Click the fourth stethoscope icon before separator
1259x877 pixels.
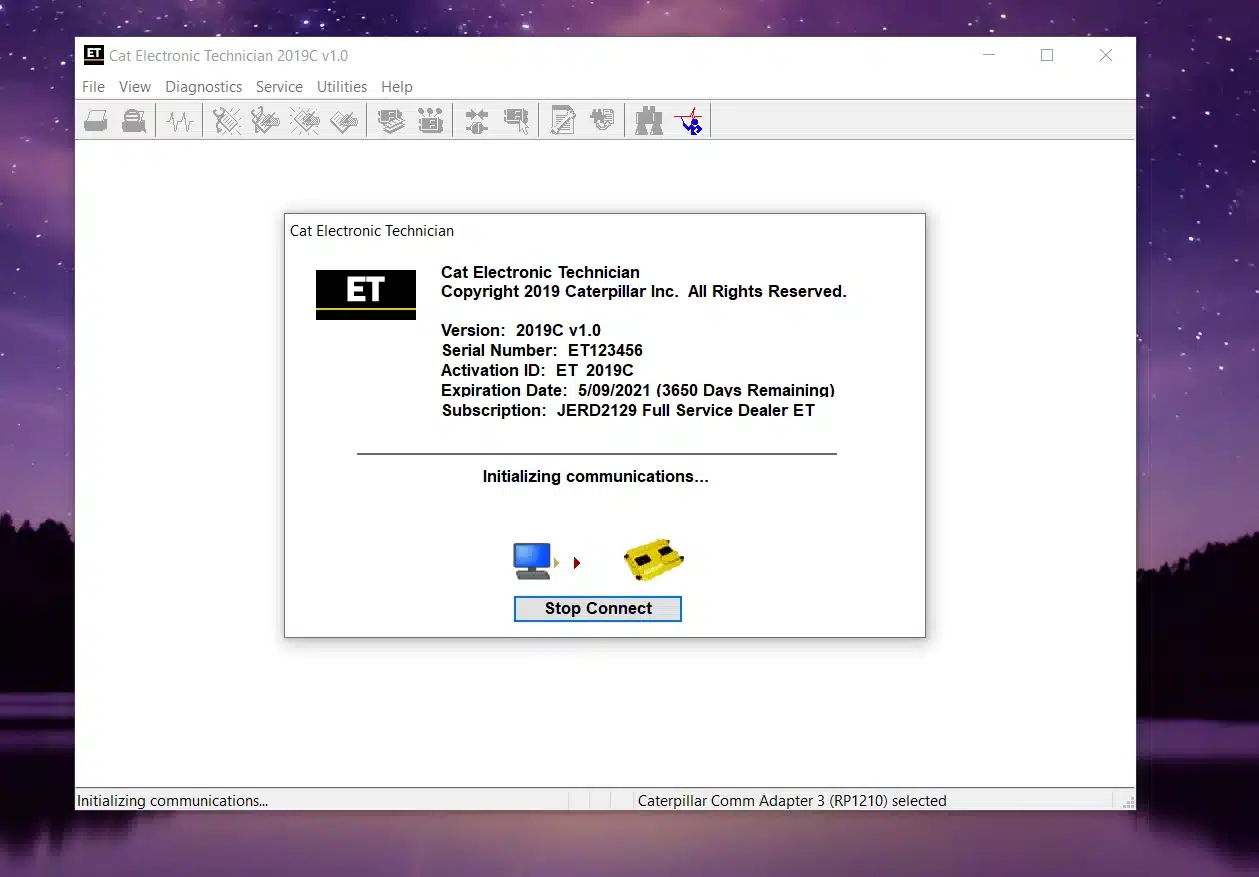click(343, 122)
